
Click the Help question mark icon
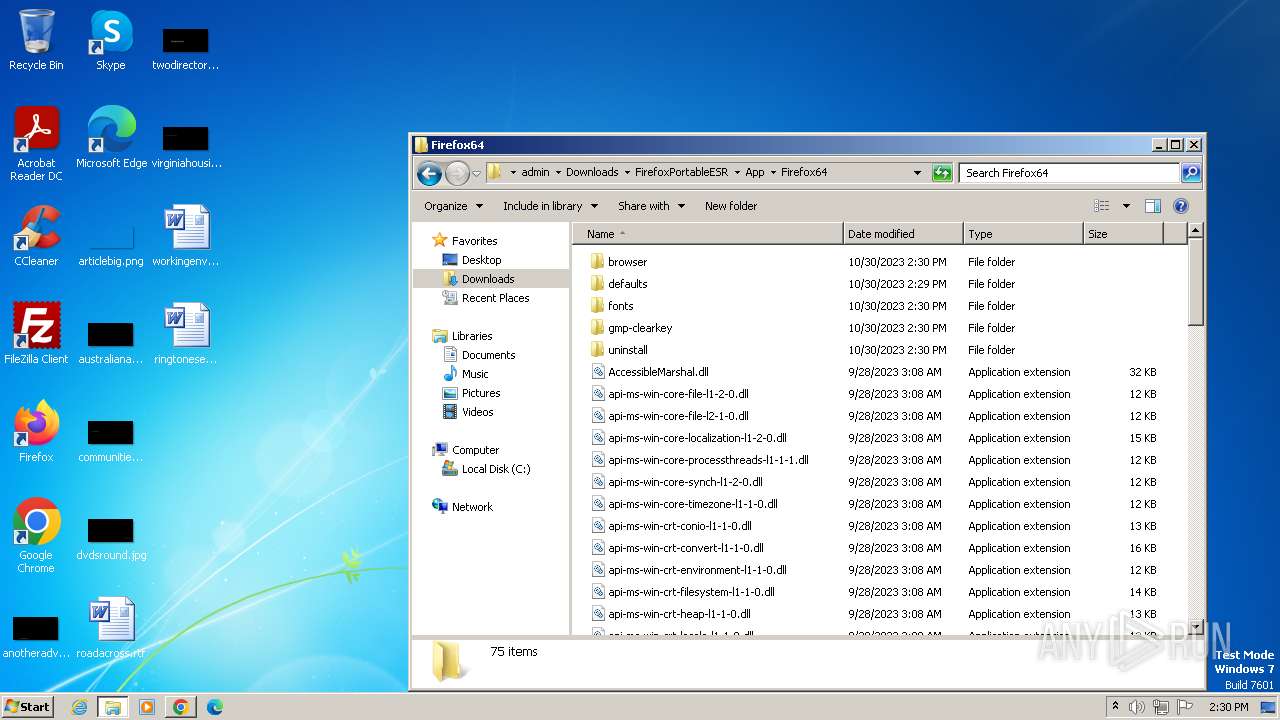pos(1180,206)
